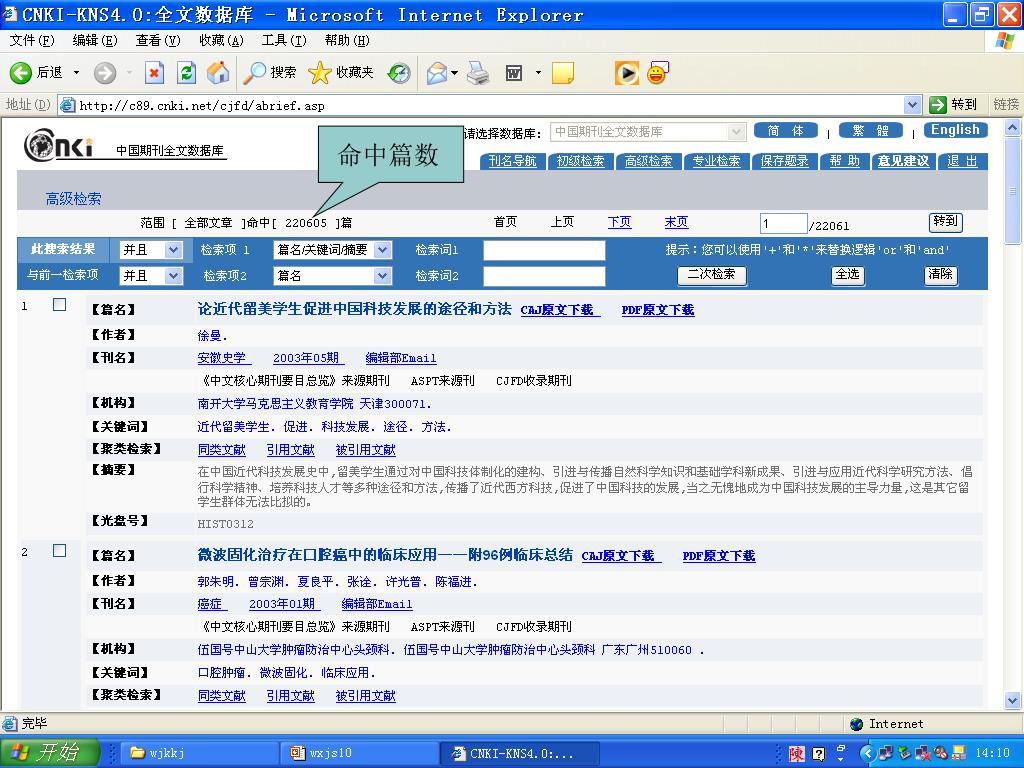Open the Search magnifier toolbar icon
Image resolution: width=1024 pixels, height=768 pixels.
pos(253,72)
